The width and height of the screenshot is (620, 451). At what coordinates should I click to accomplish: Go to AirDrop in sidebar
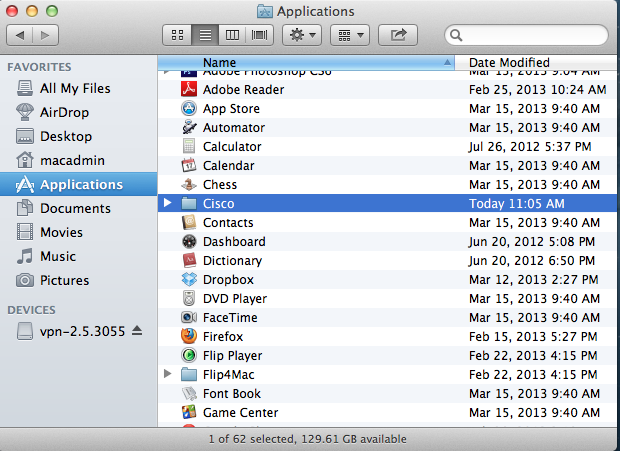[66, 112]
